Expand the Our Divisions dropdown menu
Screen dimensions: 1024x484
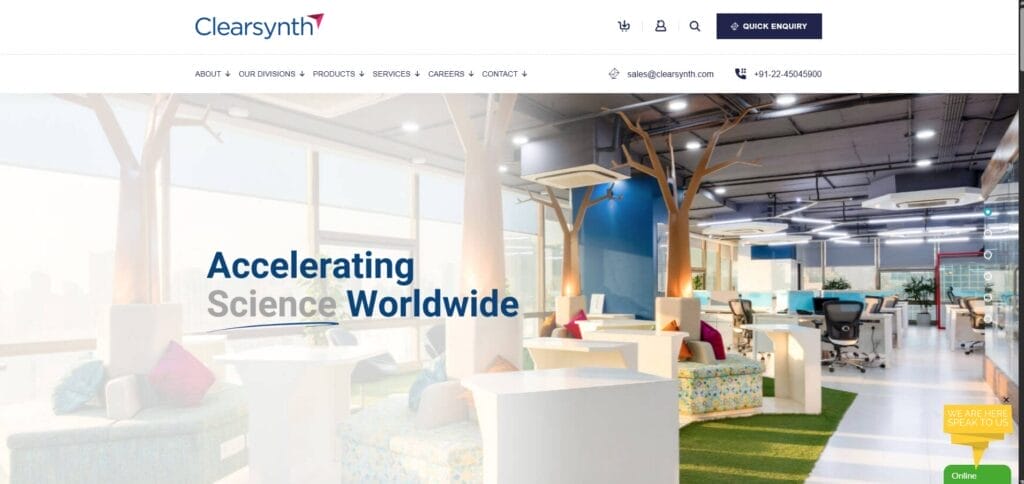point(272,74)
